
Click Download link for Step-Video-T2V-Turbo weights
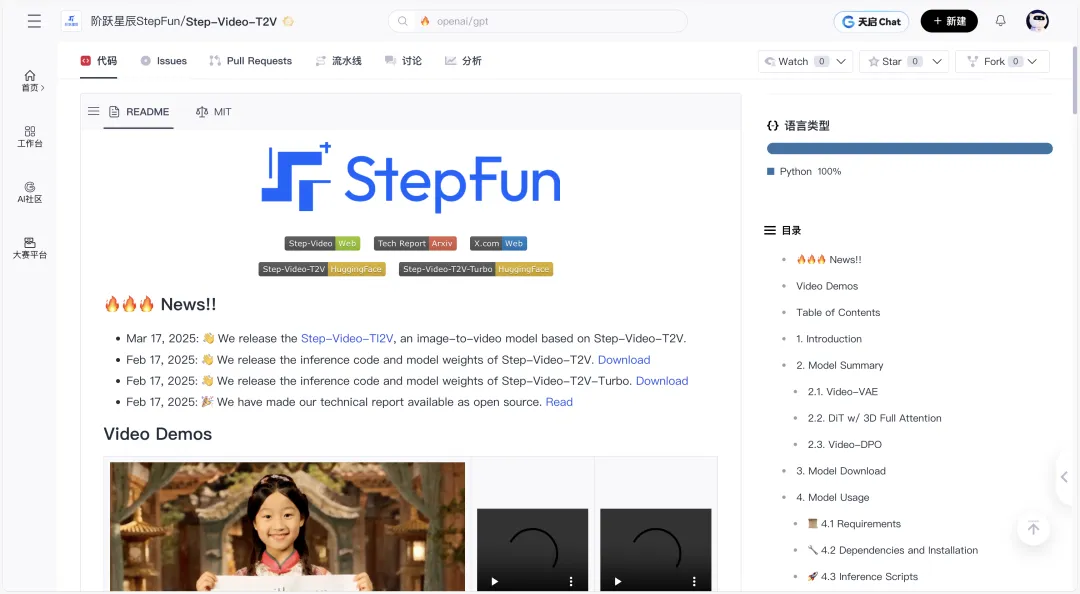tap(662, 381)
